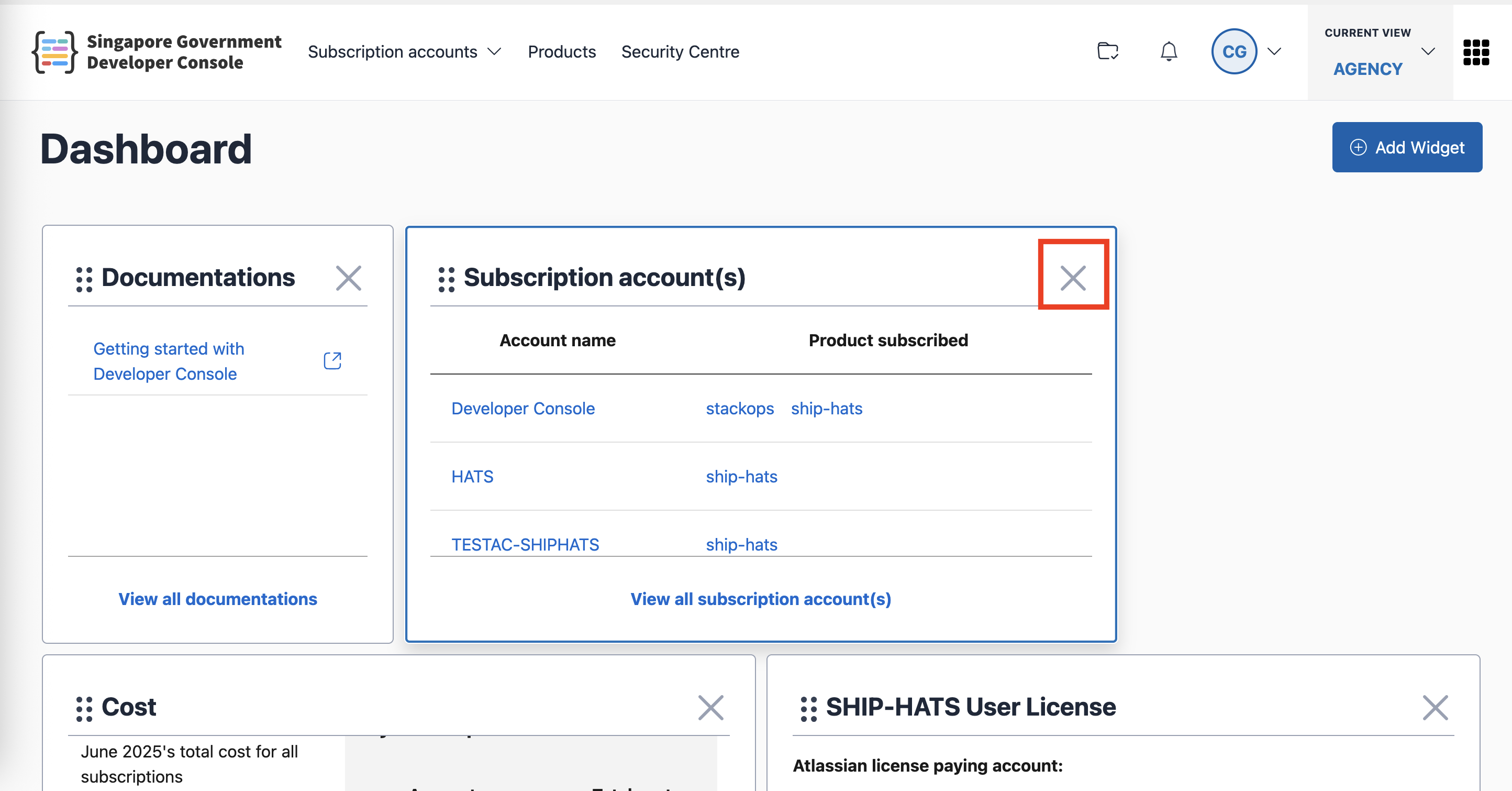The width and height of the screenshot is (1512, 791).
Task: Open the Current View AGENCY selector
Action: 1380,52
